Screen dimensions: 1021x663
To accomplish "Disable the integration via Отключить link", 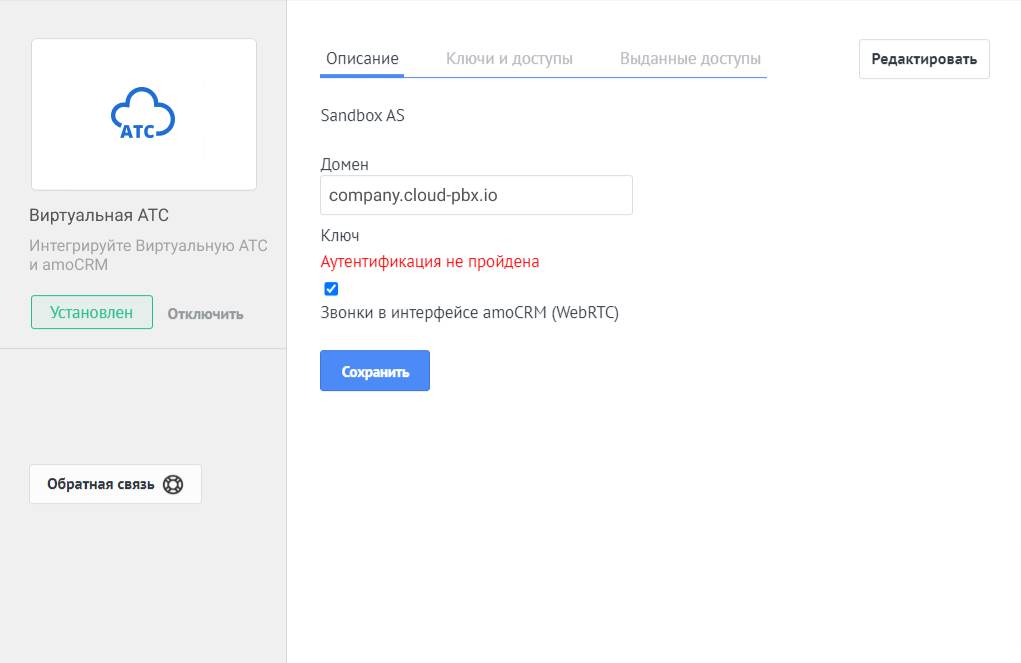I will point(205,314).
